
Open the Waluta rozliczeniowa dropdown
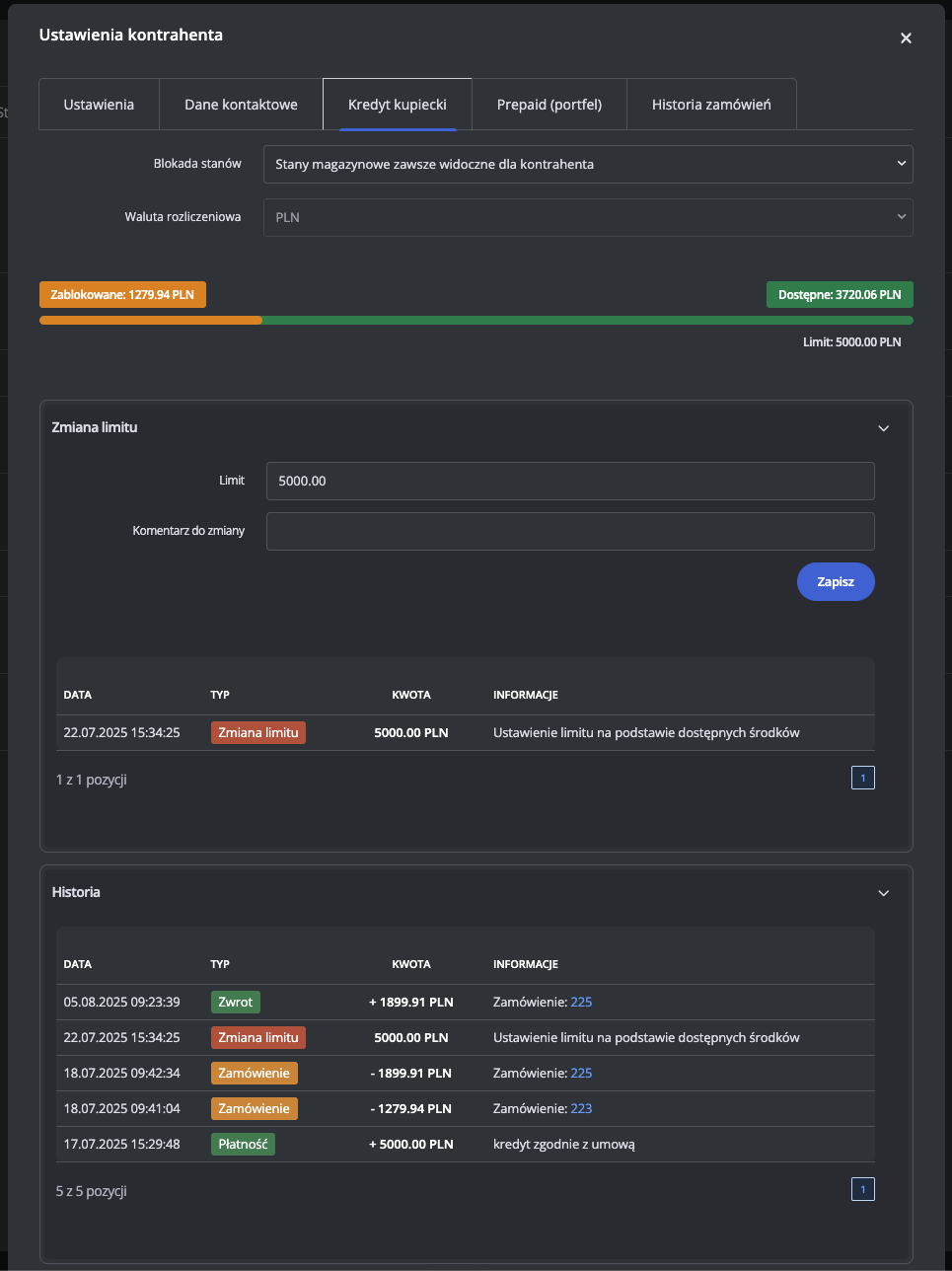click(x=587, y=218)
